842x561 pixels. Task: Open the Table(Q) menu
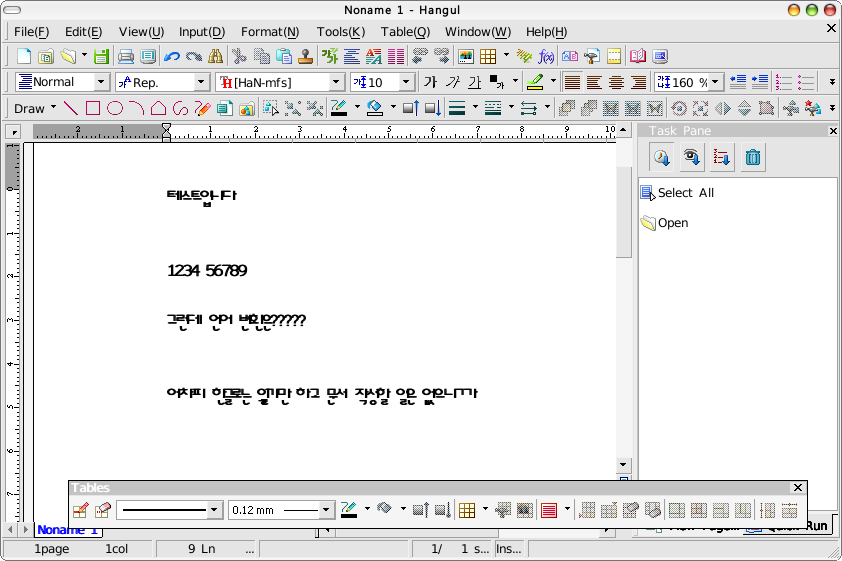point(405,32)
